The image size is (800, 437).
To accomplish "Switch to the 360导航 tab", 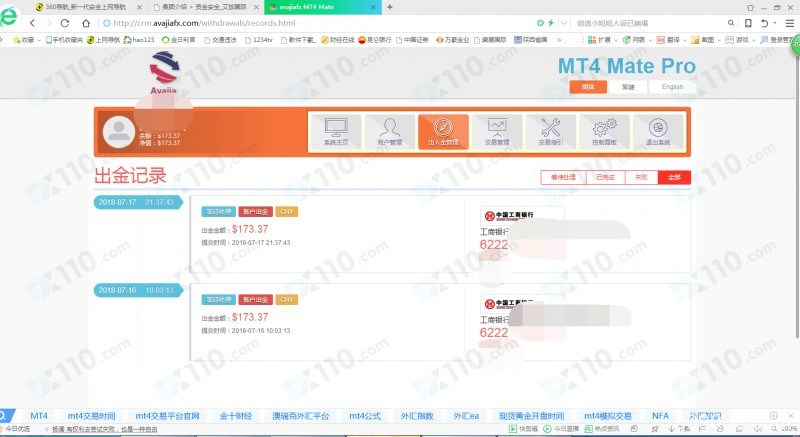I will [85, 7].
